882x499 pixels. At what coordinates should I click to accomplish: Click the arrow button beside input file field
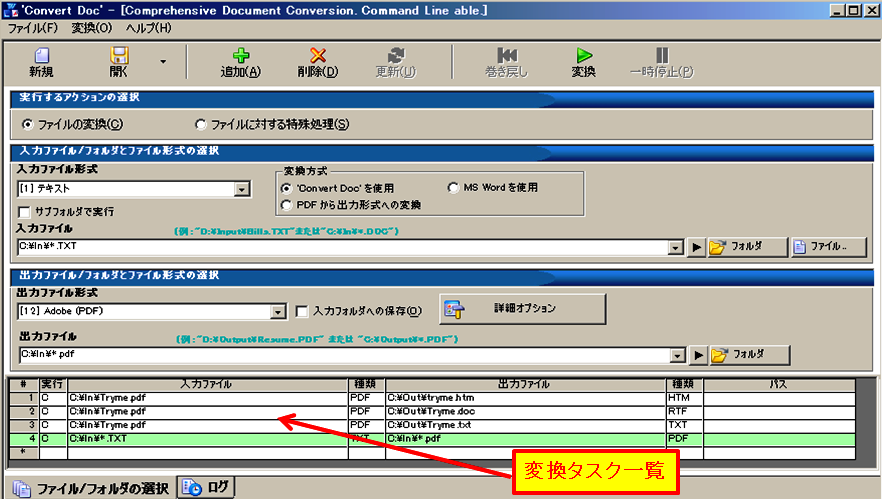click(696, 247)
